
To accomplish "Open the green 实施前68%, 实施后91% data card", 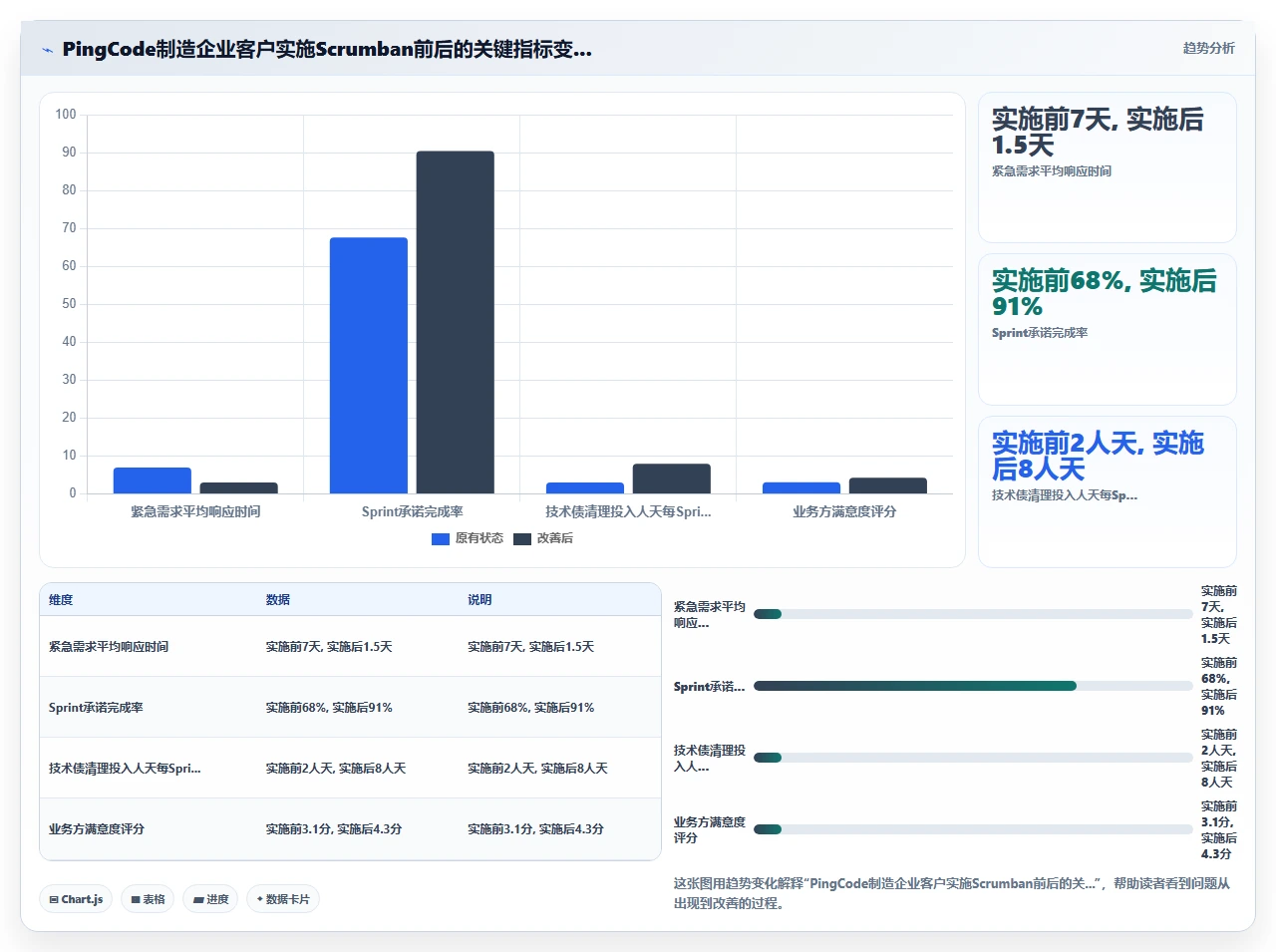I will pyautogui.click(x=1108, y=329).
